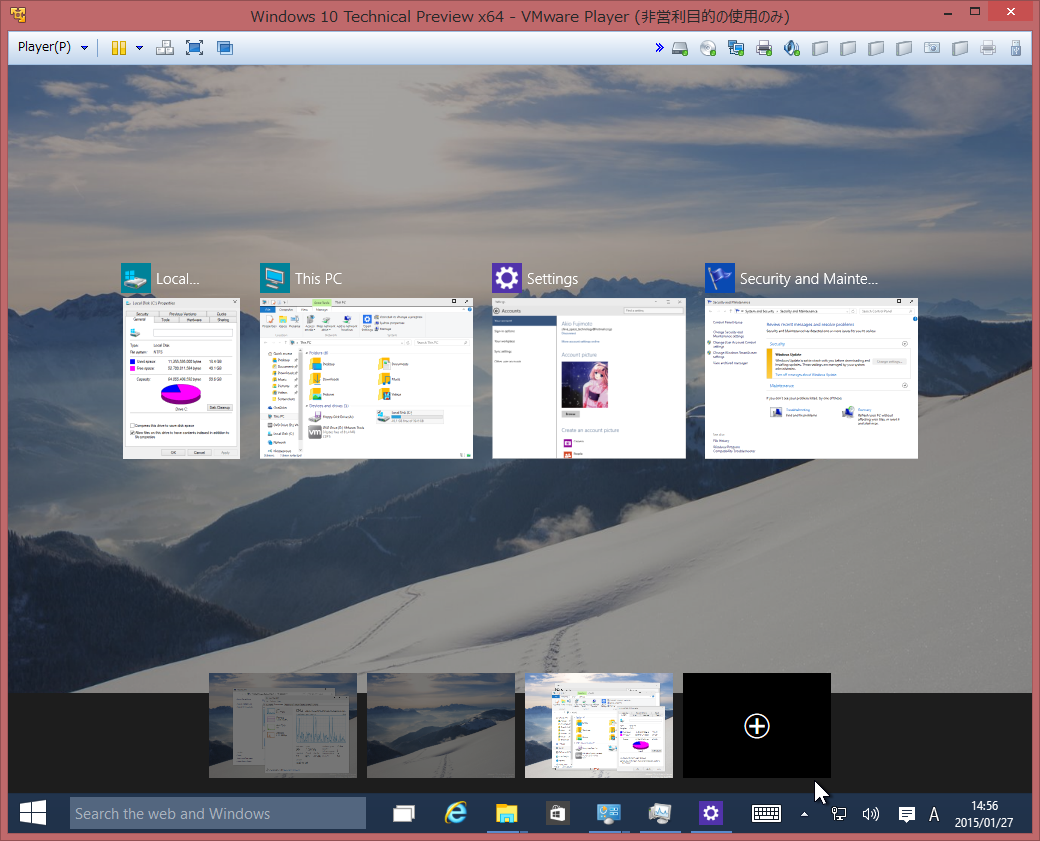
Task: Click the 'Search the web and Windows' box
Action: pos(218,813)
